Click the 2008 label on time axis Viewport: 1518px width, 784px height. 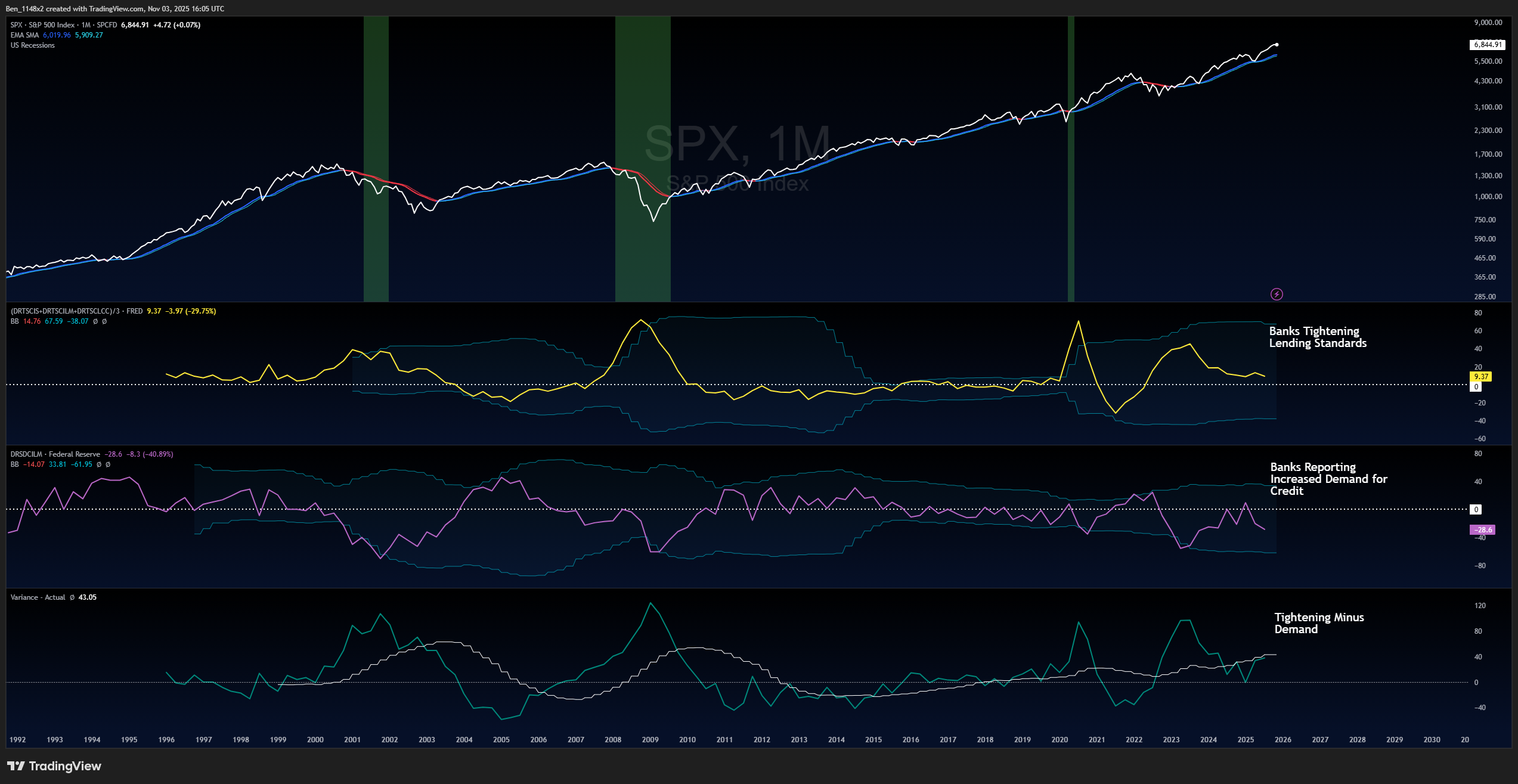613,740
